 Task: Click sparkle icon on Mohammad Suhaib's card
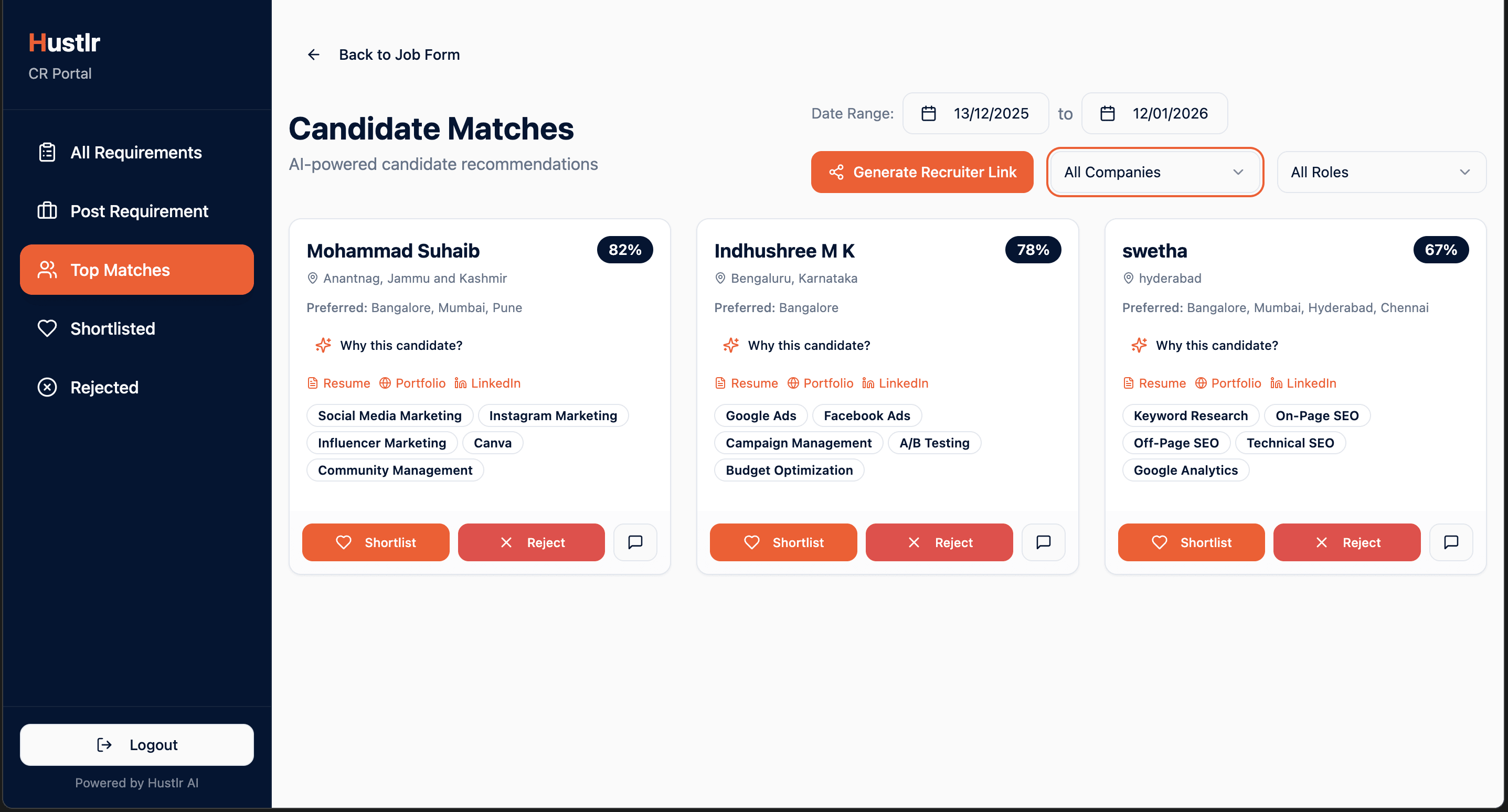tap(323, 345)
